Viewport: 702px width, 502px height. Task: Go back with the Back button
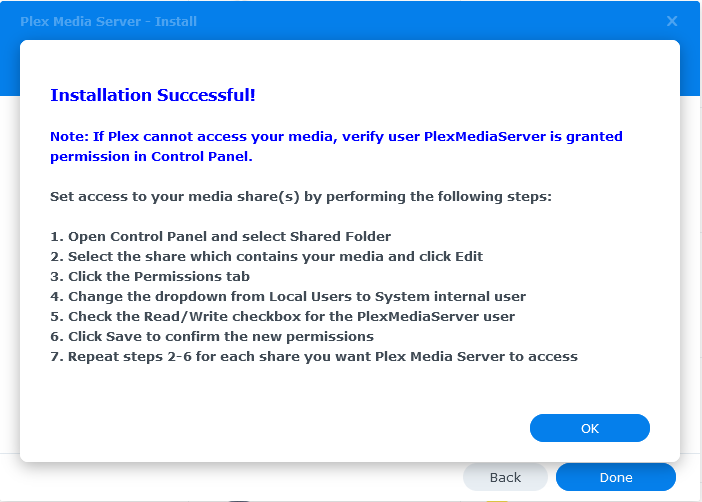point(505,477)
